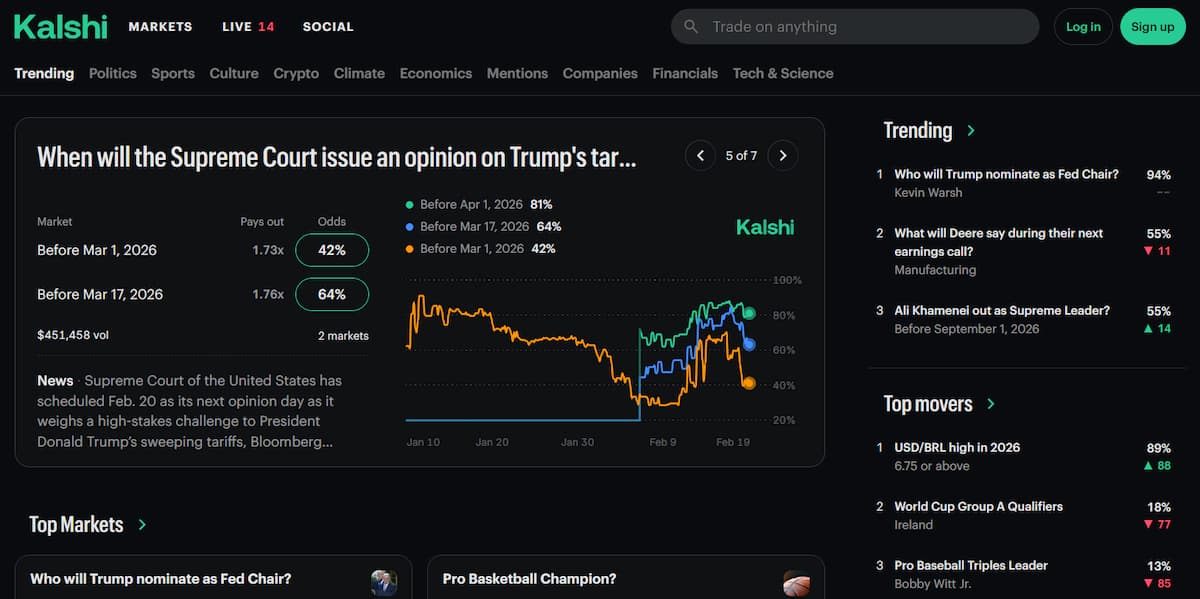
Task: Click the green 'Before Apr 1, 2026' legend dot
Action: click(x=409, y=203)
